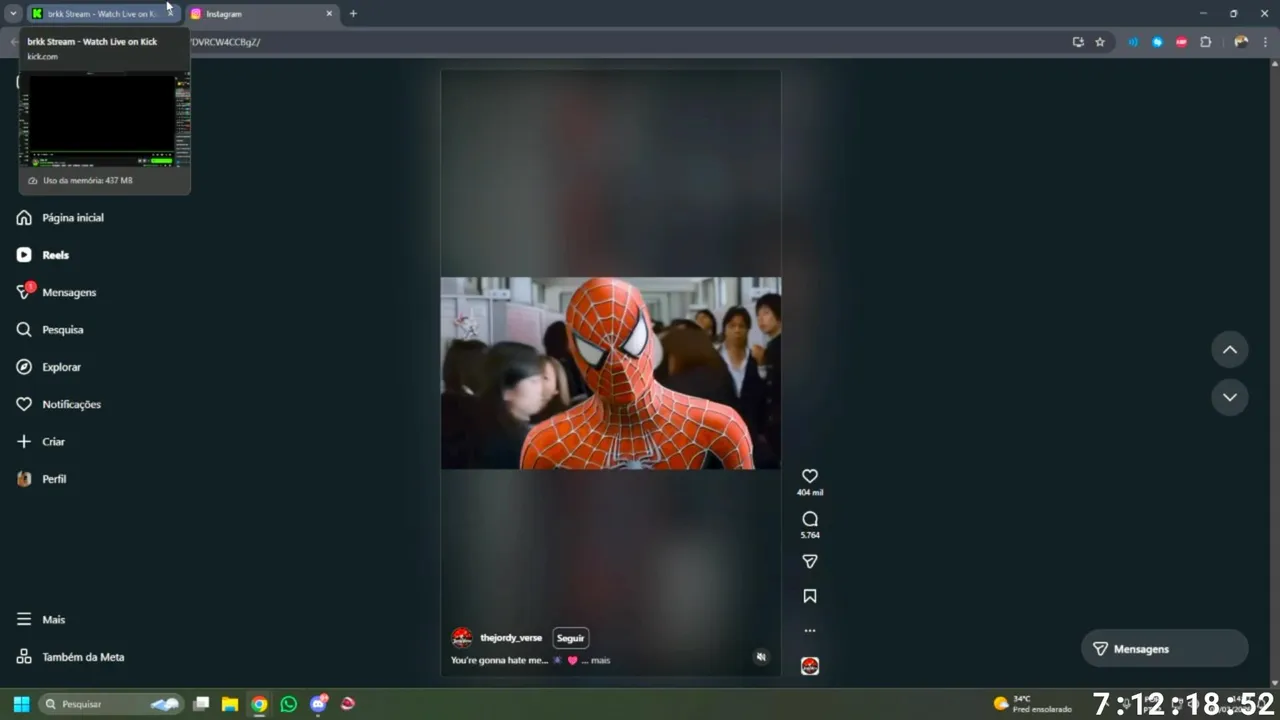Open Notificações panel
1280x720 pixels.
59,404
